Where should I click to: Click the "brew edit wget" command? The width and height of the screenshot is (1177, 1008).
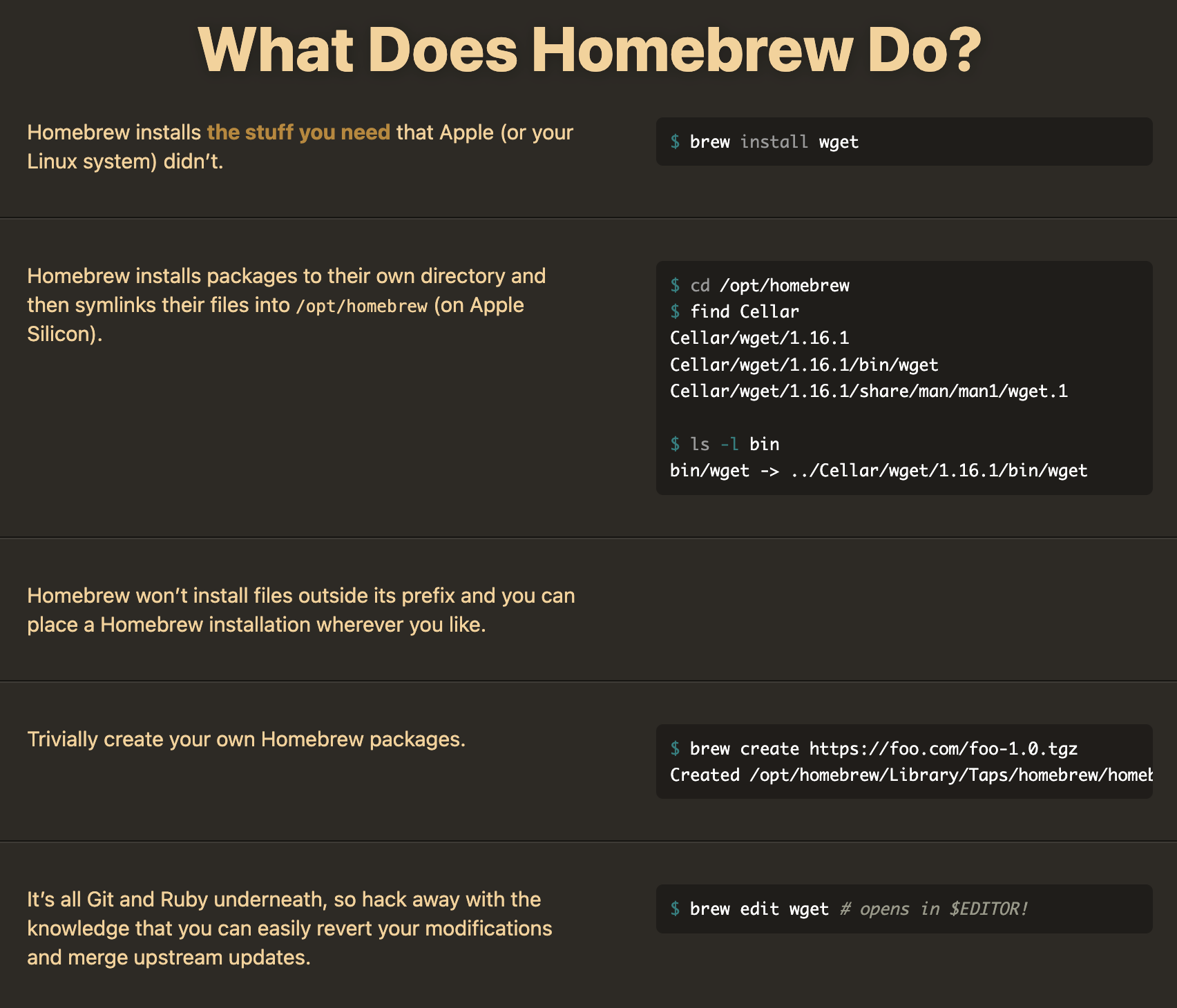pos(749,909)
